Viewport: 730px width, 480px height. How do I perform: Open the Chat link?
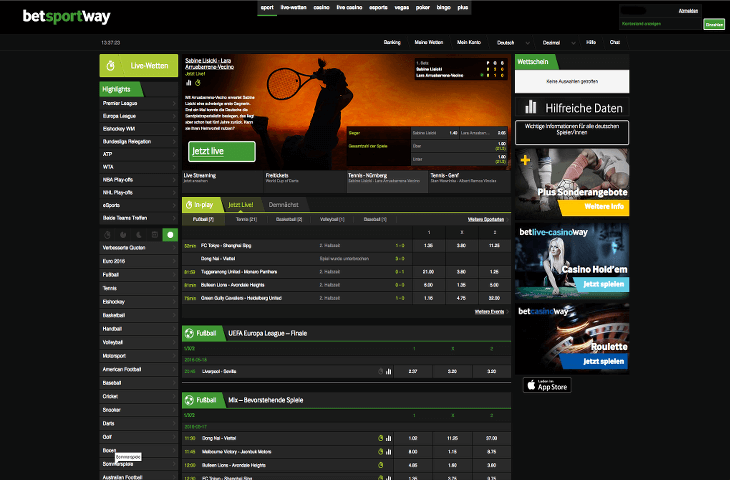[x=615, y=42]
